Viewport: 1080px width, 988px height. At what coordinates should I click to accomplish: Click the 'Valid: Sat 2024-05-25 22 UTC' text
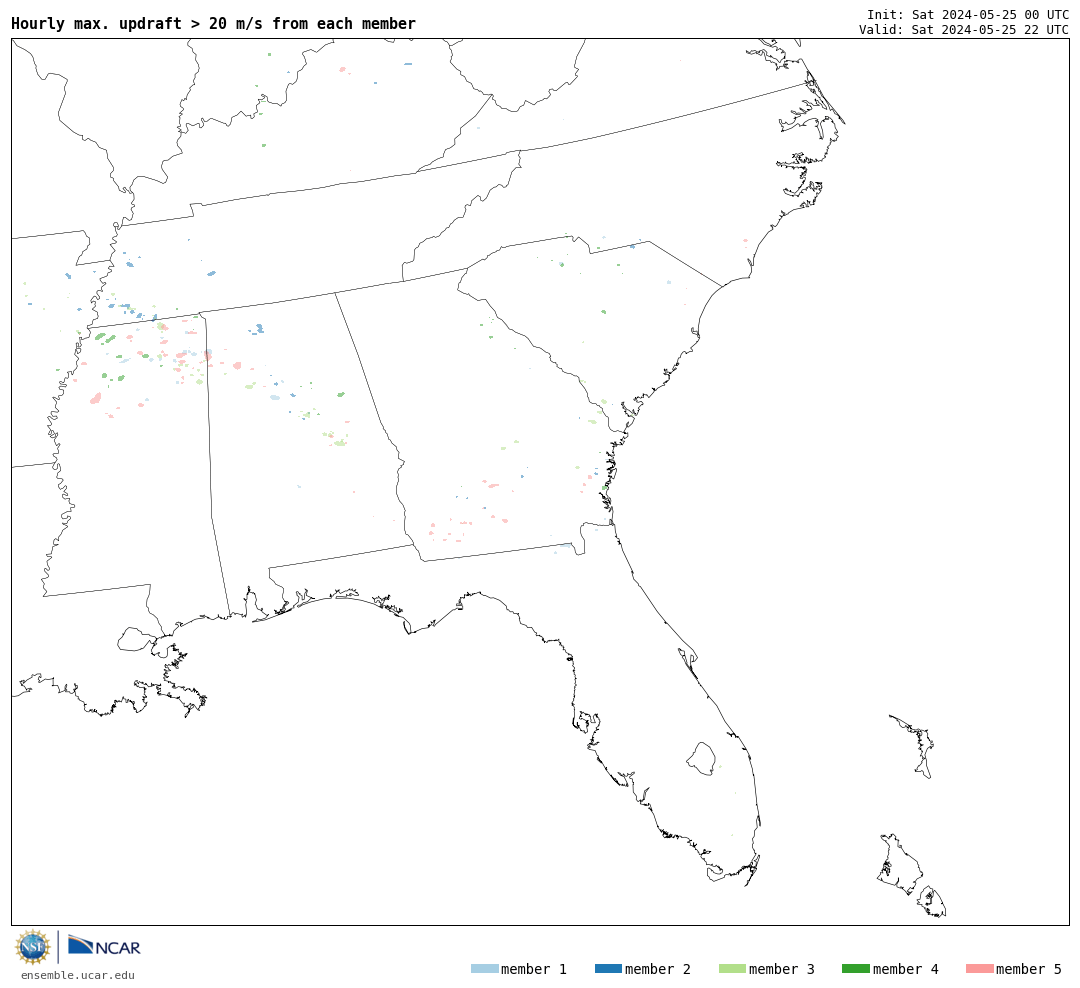click(964, 30)
